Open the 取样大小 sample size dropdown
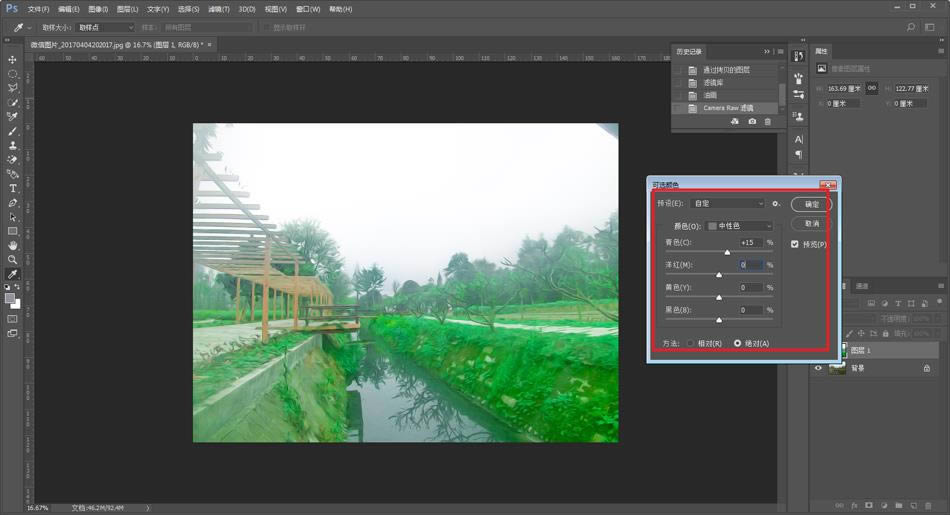Image resolution: width=950 pixels, height=515 pixels. (104, 27)
